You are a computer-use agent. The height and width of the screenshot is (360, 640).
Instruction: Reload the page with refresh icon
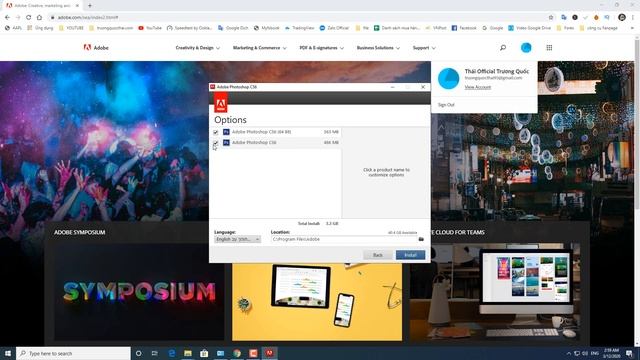point(29,18)
